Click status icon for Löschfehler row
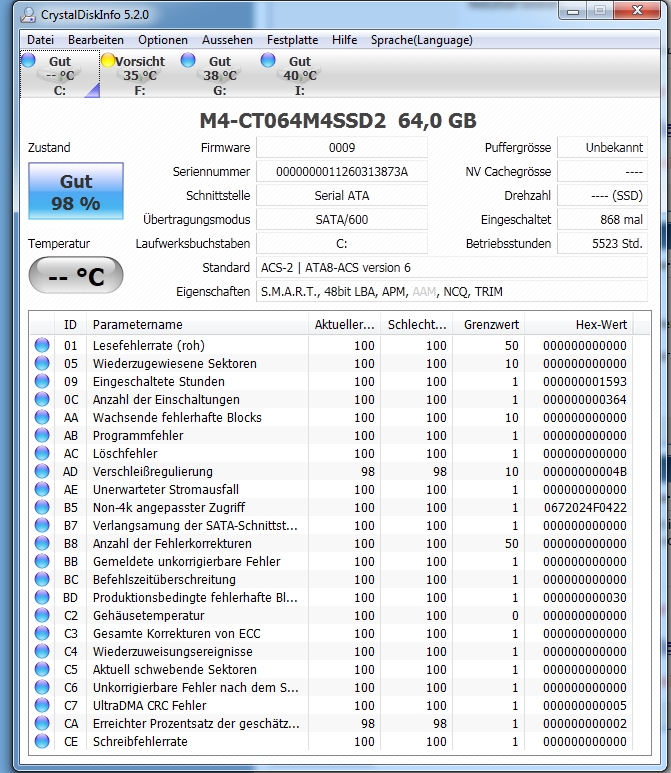This screenshot has width=671, height=773. tap(42, 453)
